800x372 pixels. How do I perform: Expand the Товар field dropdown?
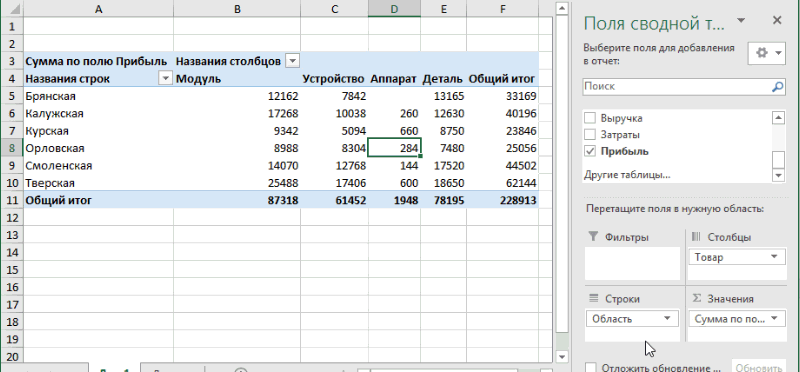point(774,257)
